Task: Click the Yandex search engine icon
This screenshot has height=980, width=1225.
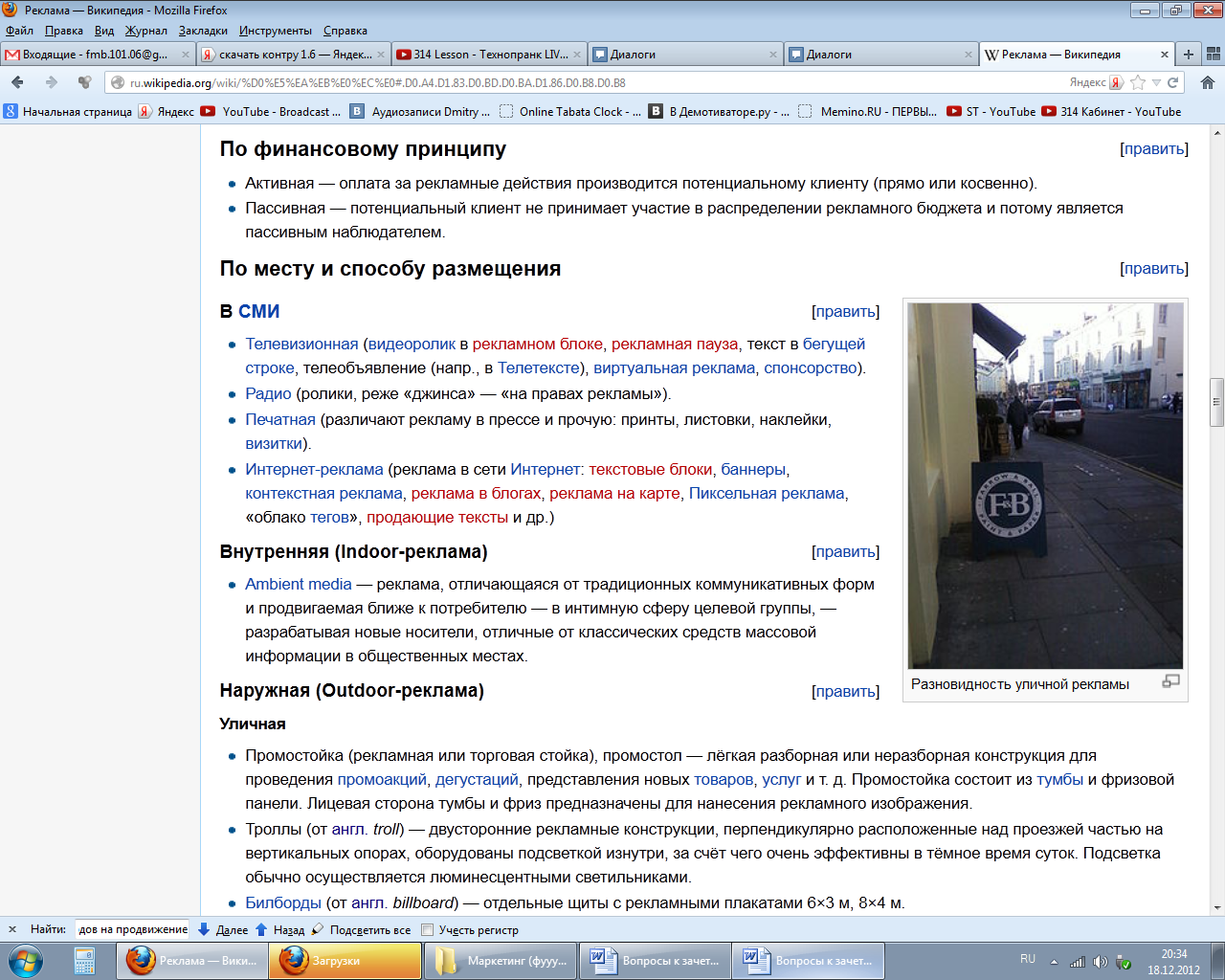Action: click(1116, 82)
